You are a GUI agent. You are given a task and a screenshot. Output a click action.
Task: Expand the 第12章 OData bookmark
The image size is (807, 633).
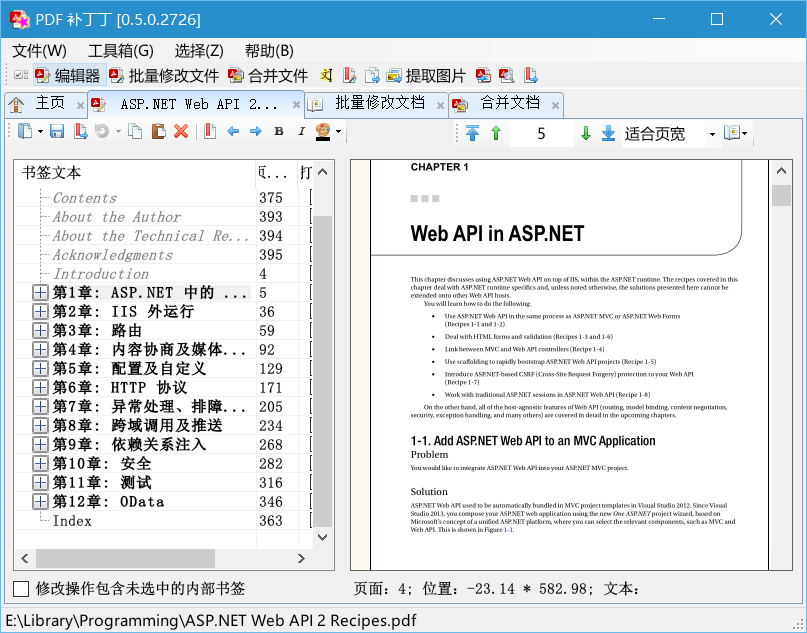pyautogui.click(x=40, y=502)
